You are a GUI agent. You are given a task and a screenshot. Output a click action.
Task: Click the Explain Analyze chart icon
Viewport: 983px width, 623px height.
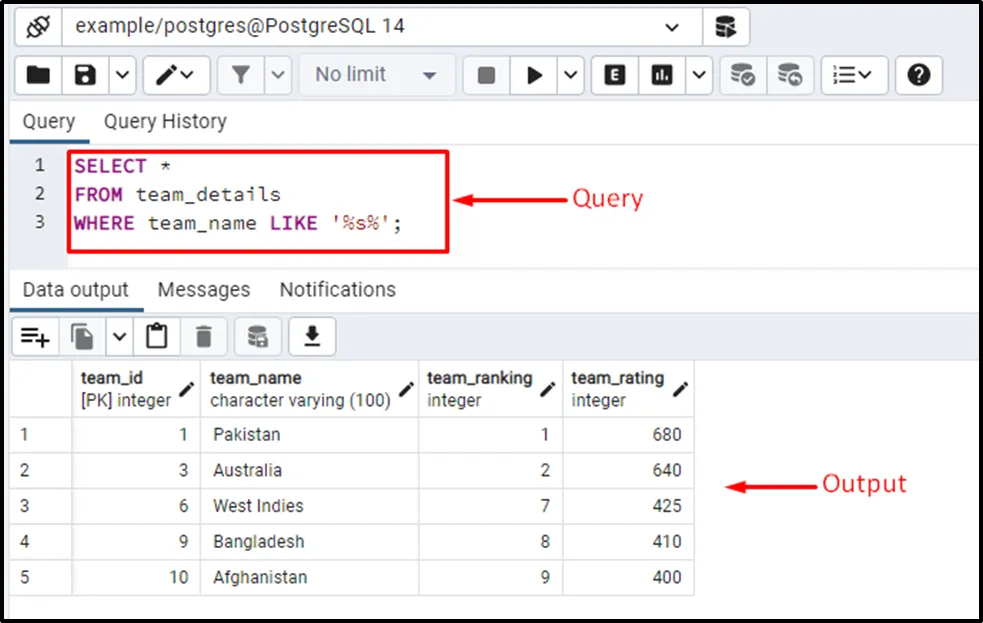tap(662, 75)
